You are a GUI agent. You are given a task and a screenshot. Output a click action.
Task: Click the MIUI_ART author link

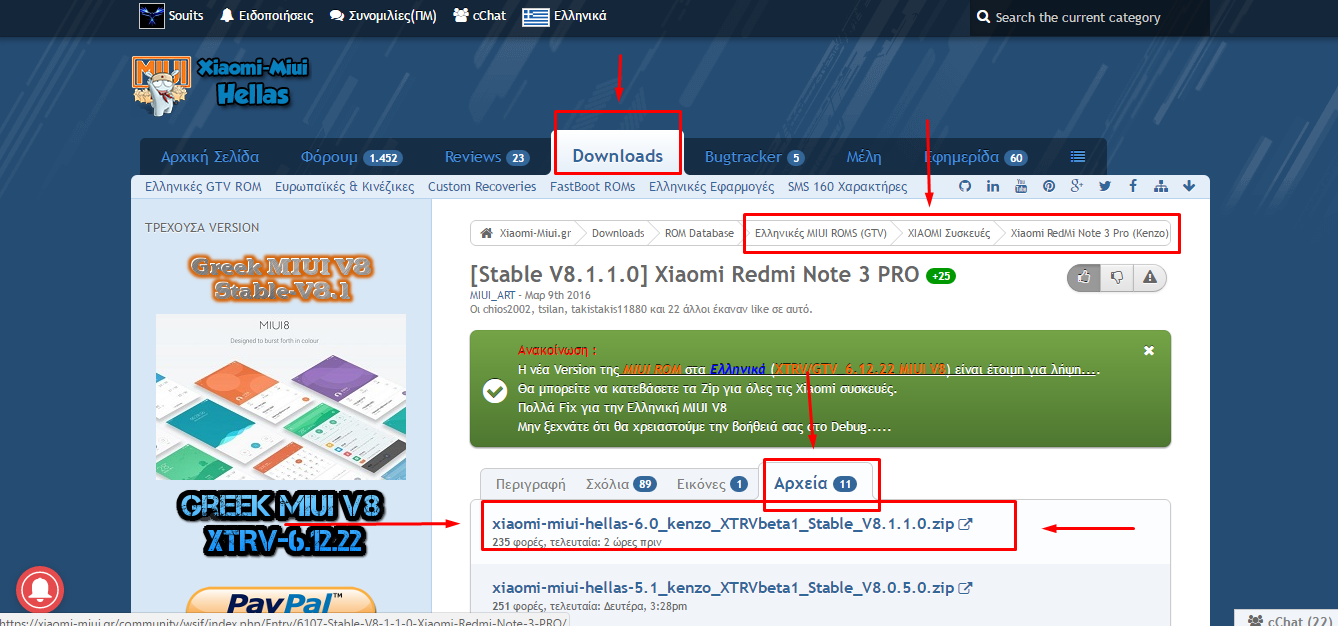493,296
